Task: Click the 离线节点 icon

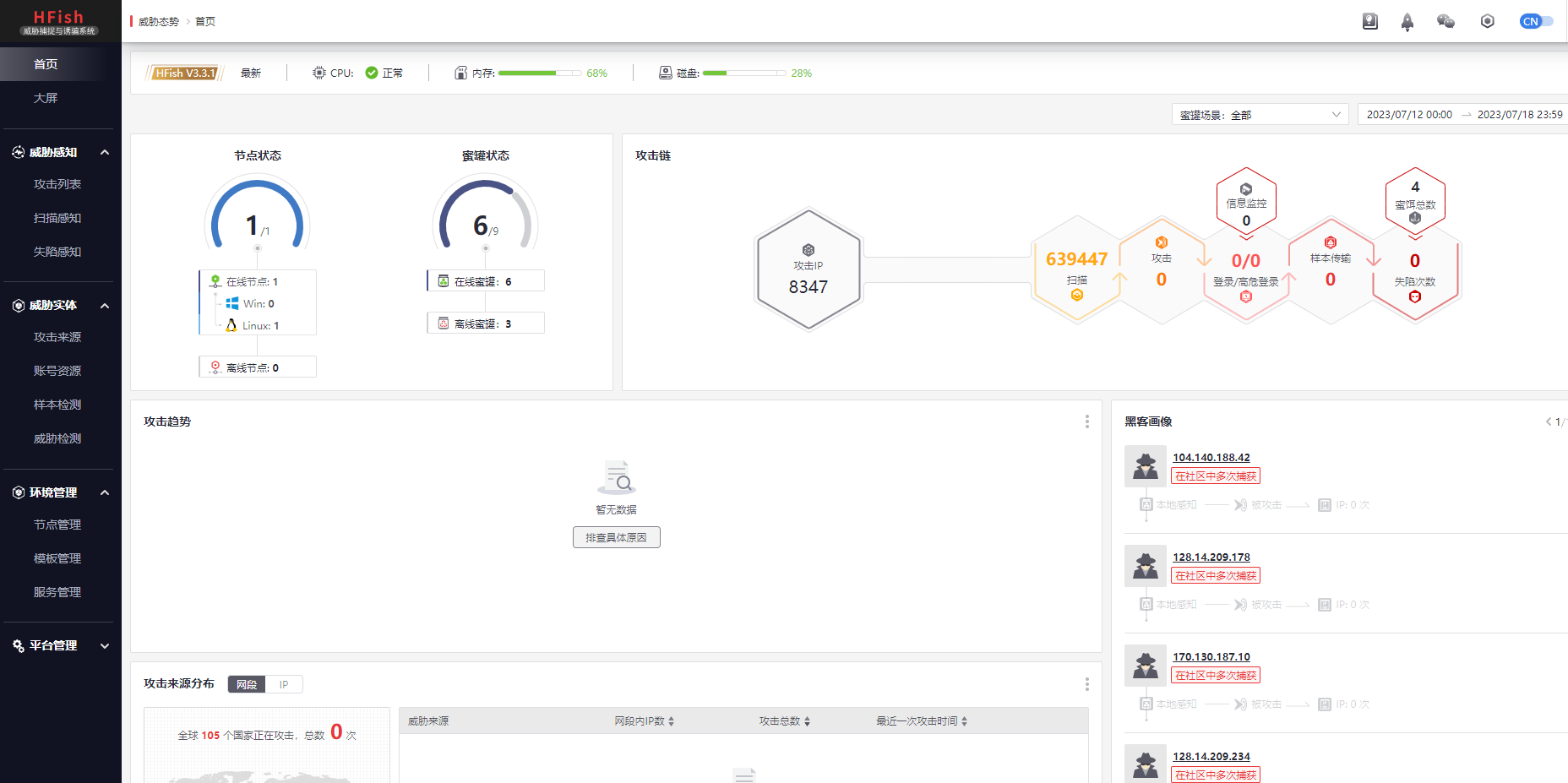Action: pyautogui.click(x=215, y=367)
